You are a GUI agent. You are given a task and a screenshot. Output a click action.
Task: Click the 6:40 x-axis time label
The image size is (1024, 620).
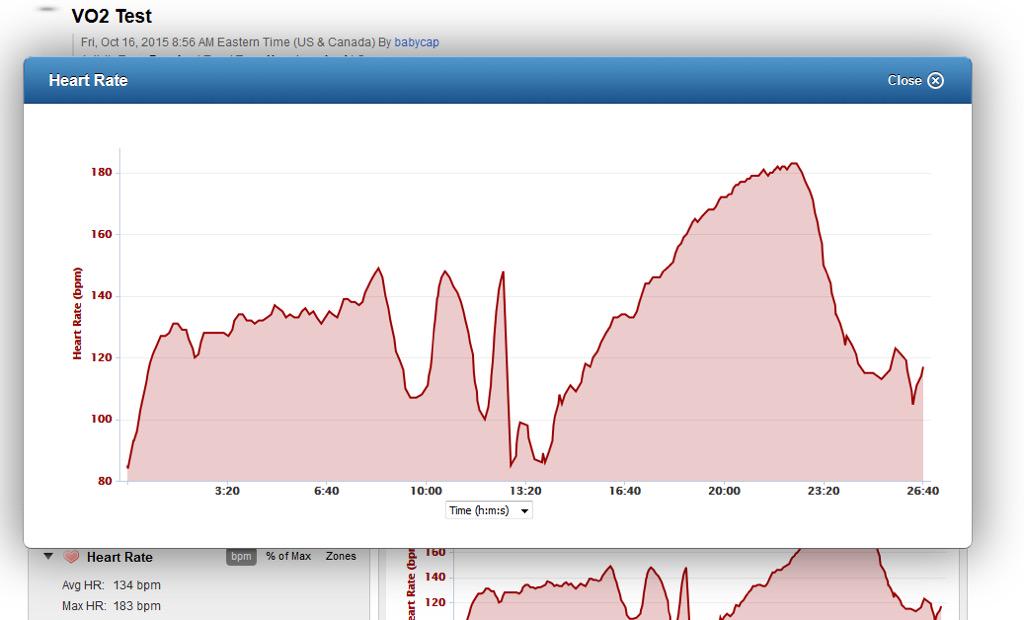pyautogui.click(x=327, y=491)
